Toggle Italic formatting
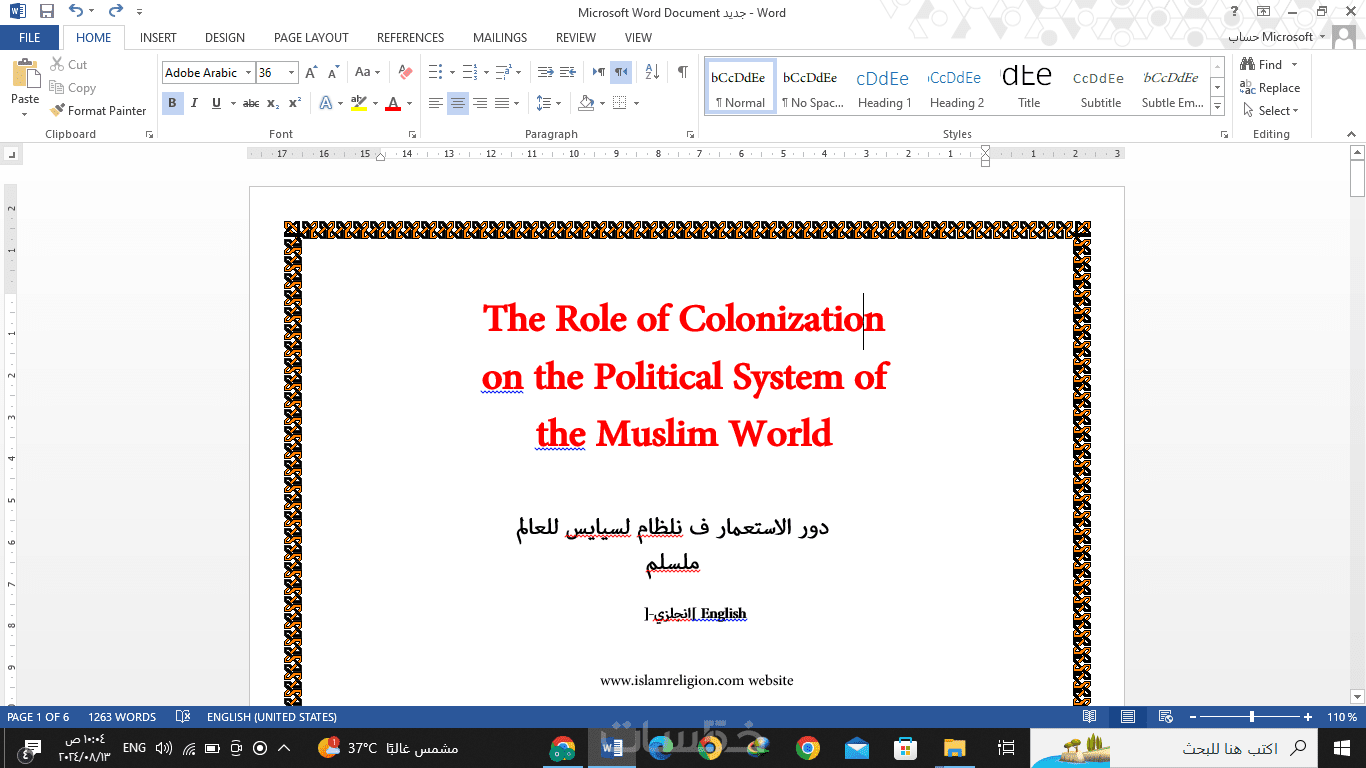Viewport: 1366px width, 768px height. 194,103
